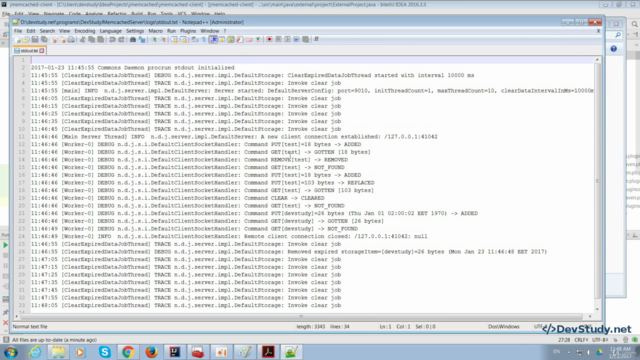Click the Close All toolbar icon
The width and height of the screenshot is (640, 360).
coord(62,39)
